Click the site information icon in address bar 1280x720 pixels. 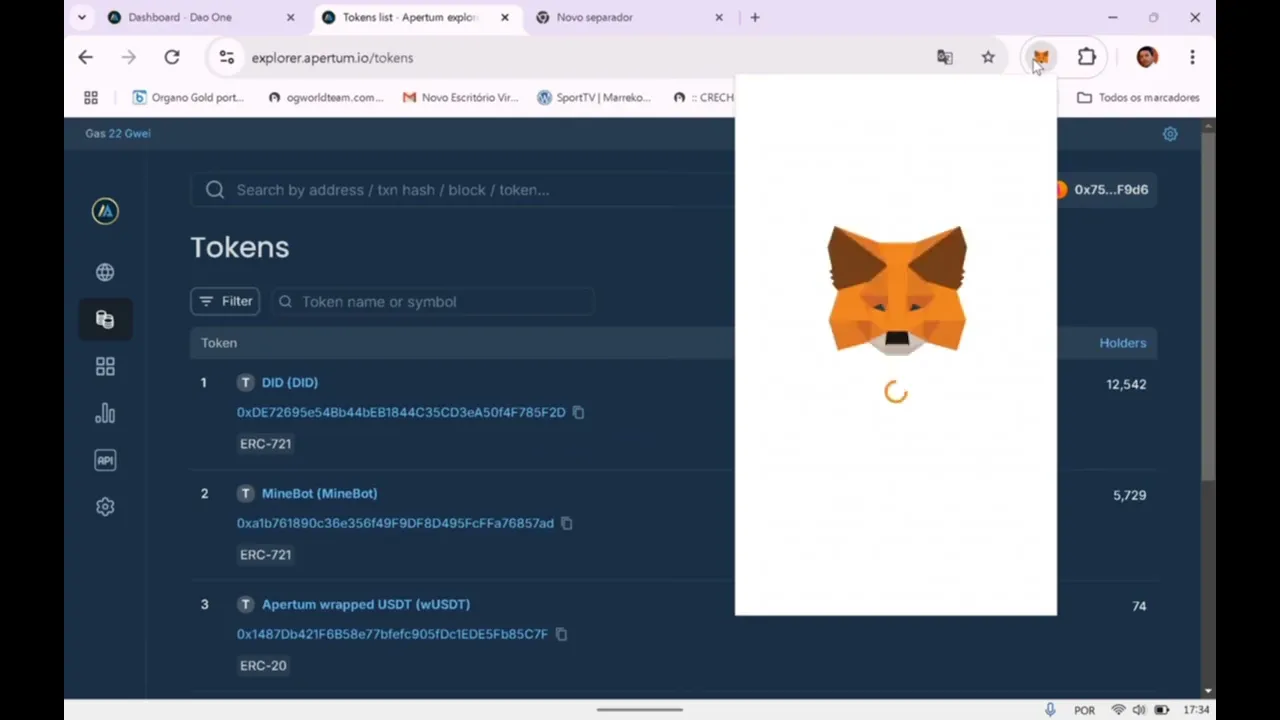[x=227, y=57]
